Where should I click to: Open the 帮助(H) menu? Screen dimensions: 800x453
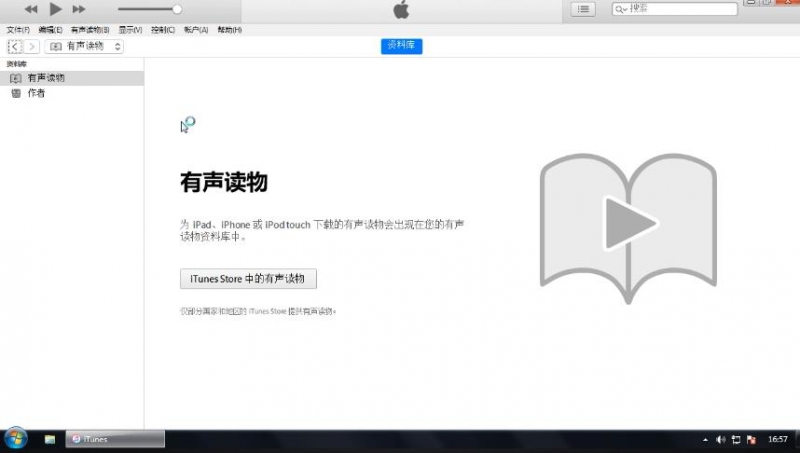(x=229, y=30)
